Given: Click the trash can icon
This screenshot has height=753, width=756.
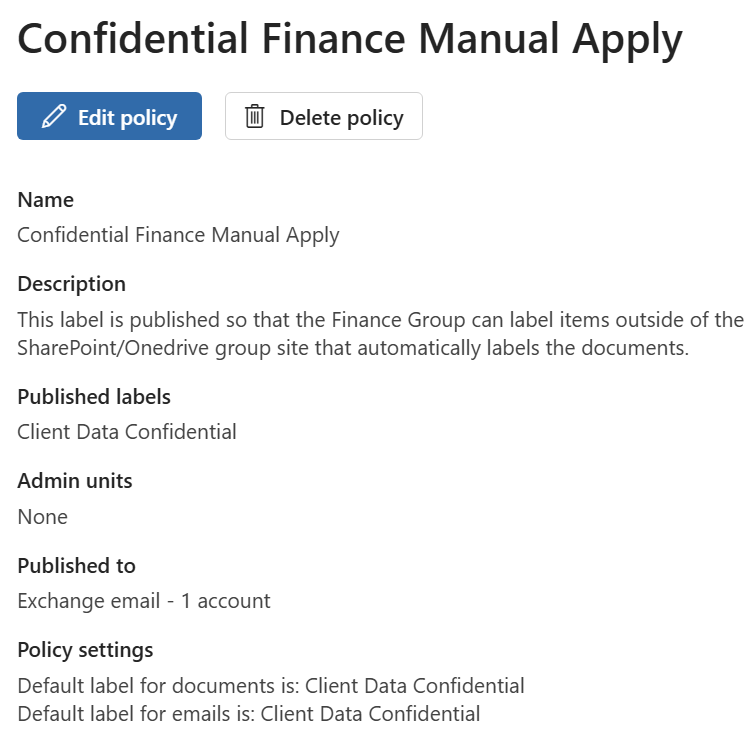Looking at the screenshot, I should [255, 117].
